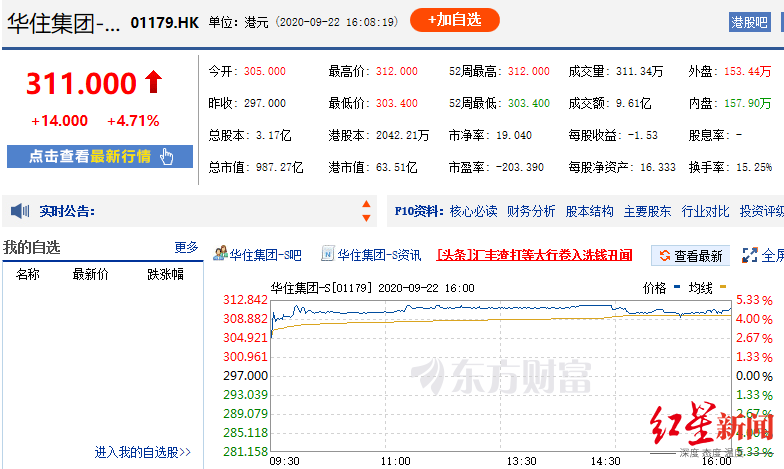Click 昨收 value 297.000

(265, 103)
